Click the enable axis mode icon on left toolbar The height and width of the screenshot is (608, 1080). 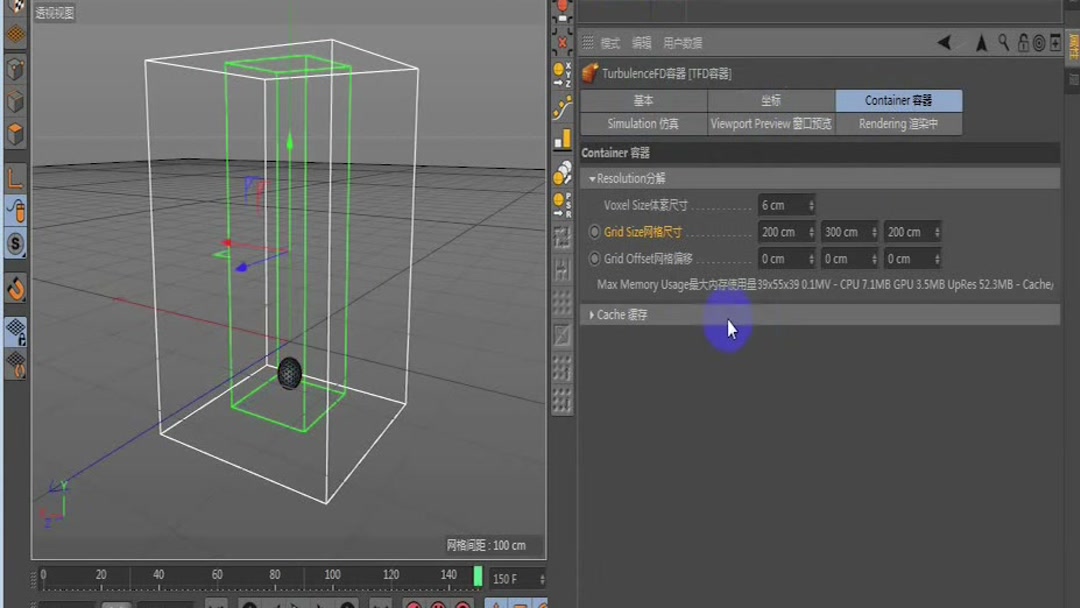tap(15, 180)
